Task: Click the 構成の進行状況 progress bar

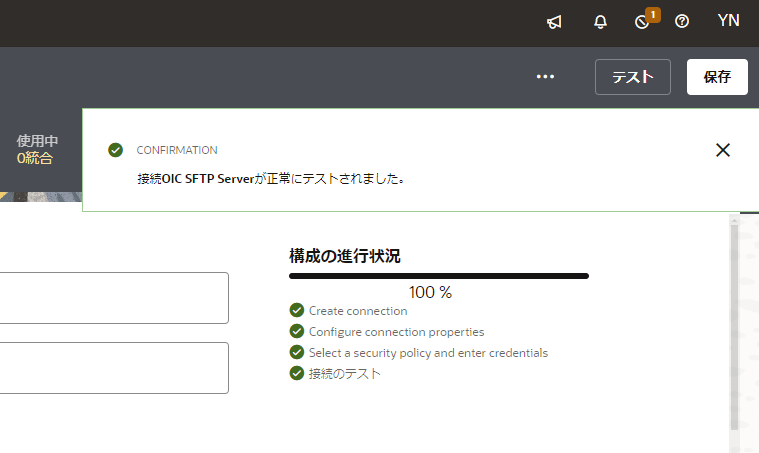Action: 438,276
